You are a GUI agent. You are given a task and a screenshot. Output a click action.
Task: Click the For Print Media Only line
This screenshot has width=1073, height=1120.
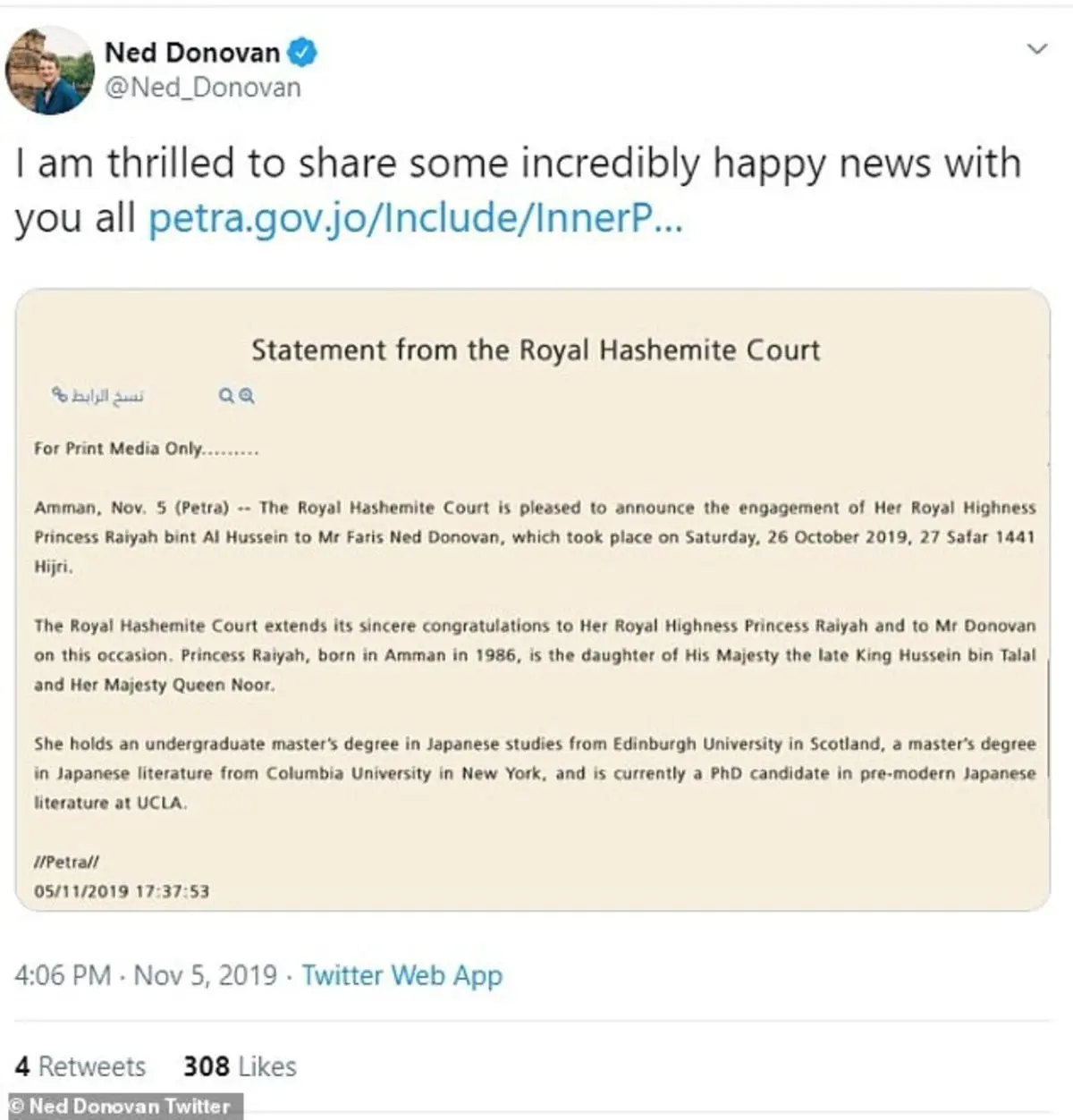pos(147,449)
